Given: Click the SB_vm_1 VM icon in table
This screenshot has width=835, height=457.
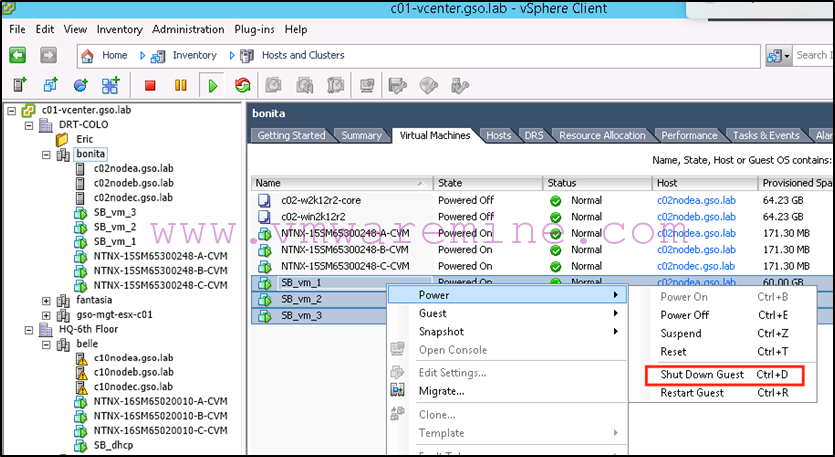Looking at the screenshot, I should 265,283.
